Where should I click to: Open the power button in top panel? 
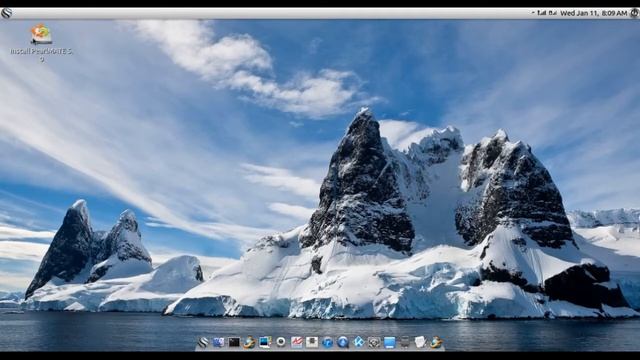pyautogui.click(x=635, y=13)
